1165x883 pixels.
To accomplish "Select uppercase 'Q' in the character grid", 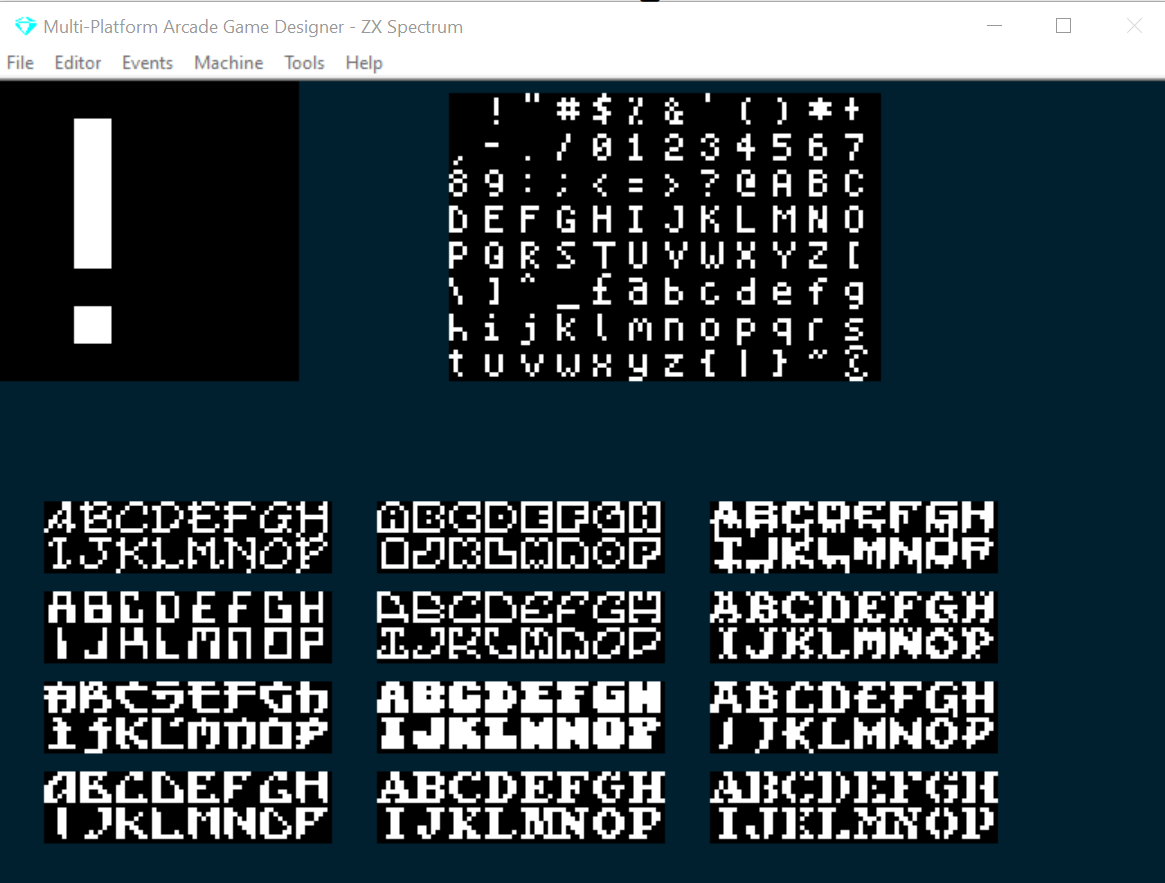I will 494,256.
